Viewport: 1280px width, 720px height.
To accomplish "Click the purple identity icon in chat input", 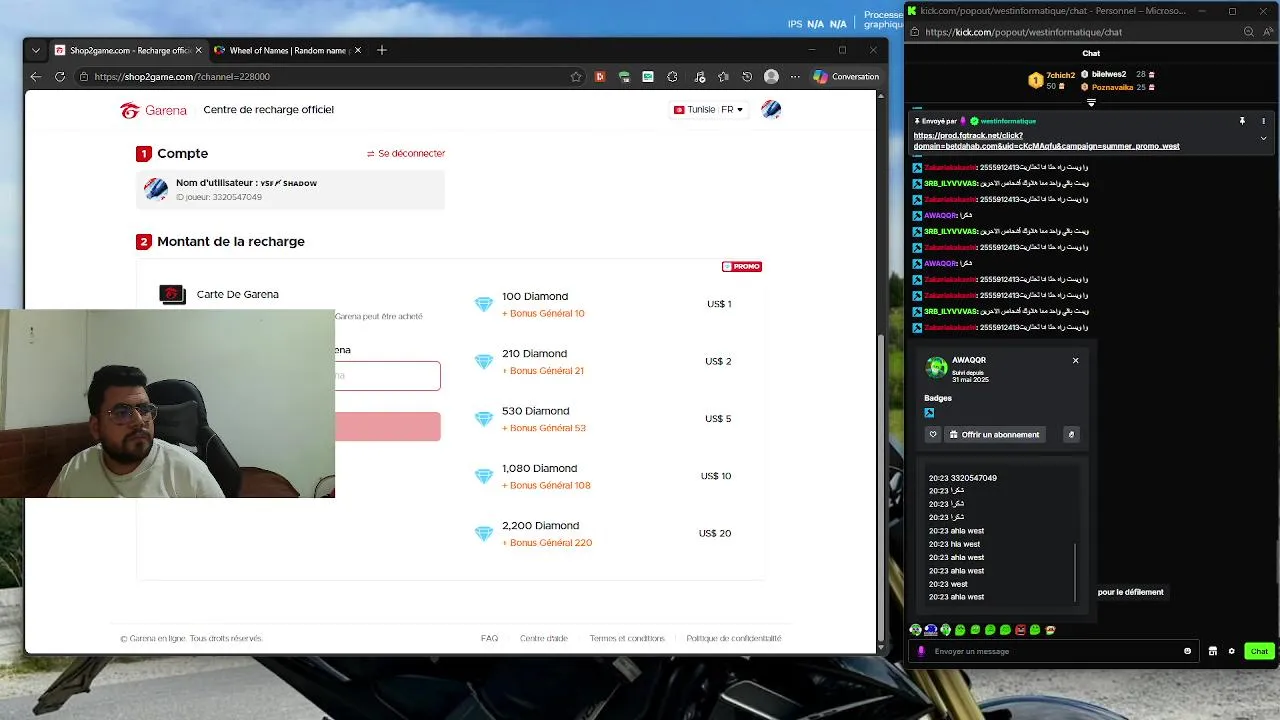I will (x=921, y=651).
